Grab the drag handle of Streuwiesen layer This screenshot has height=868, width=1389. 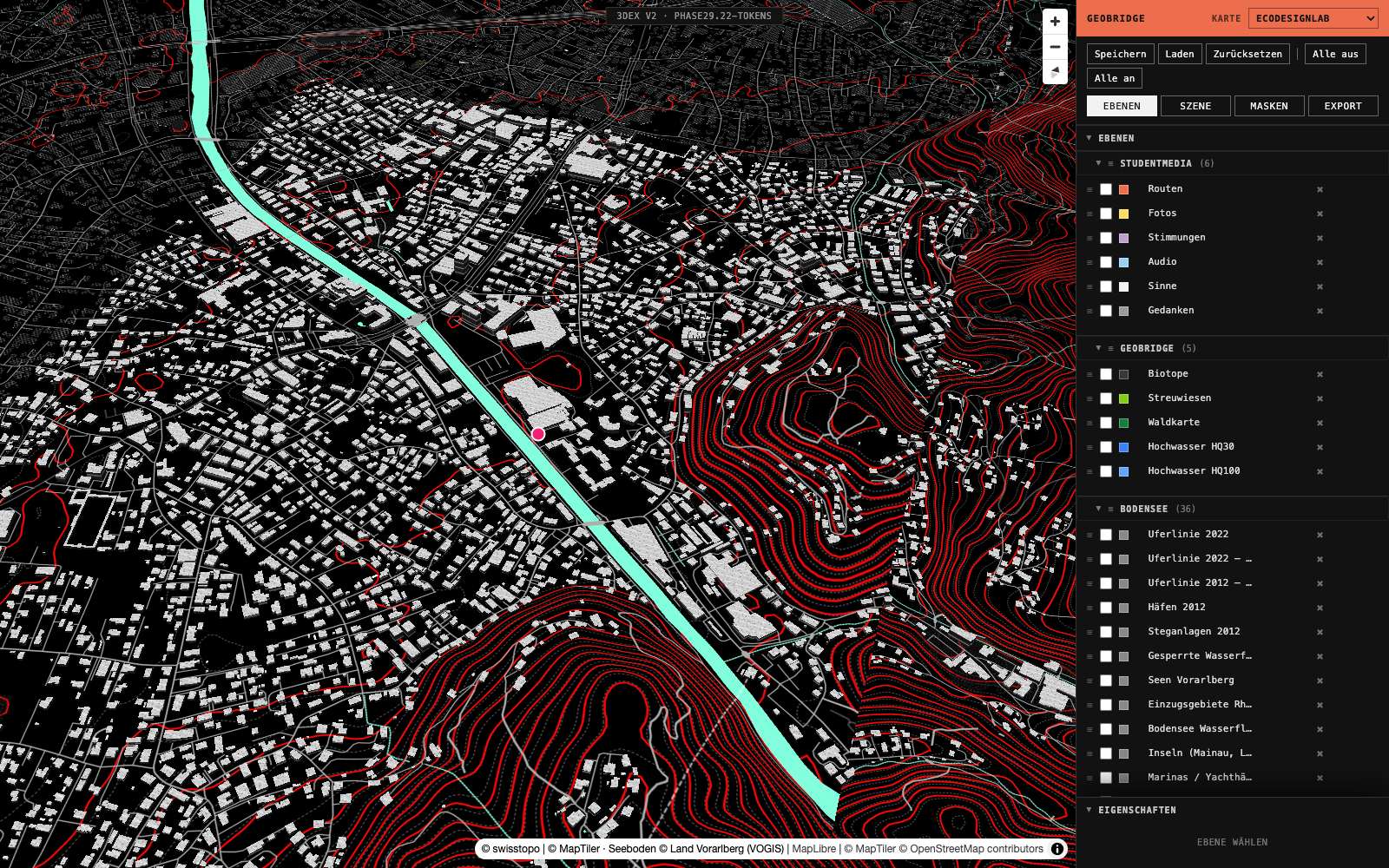1089,398
